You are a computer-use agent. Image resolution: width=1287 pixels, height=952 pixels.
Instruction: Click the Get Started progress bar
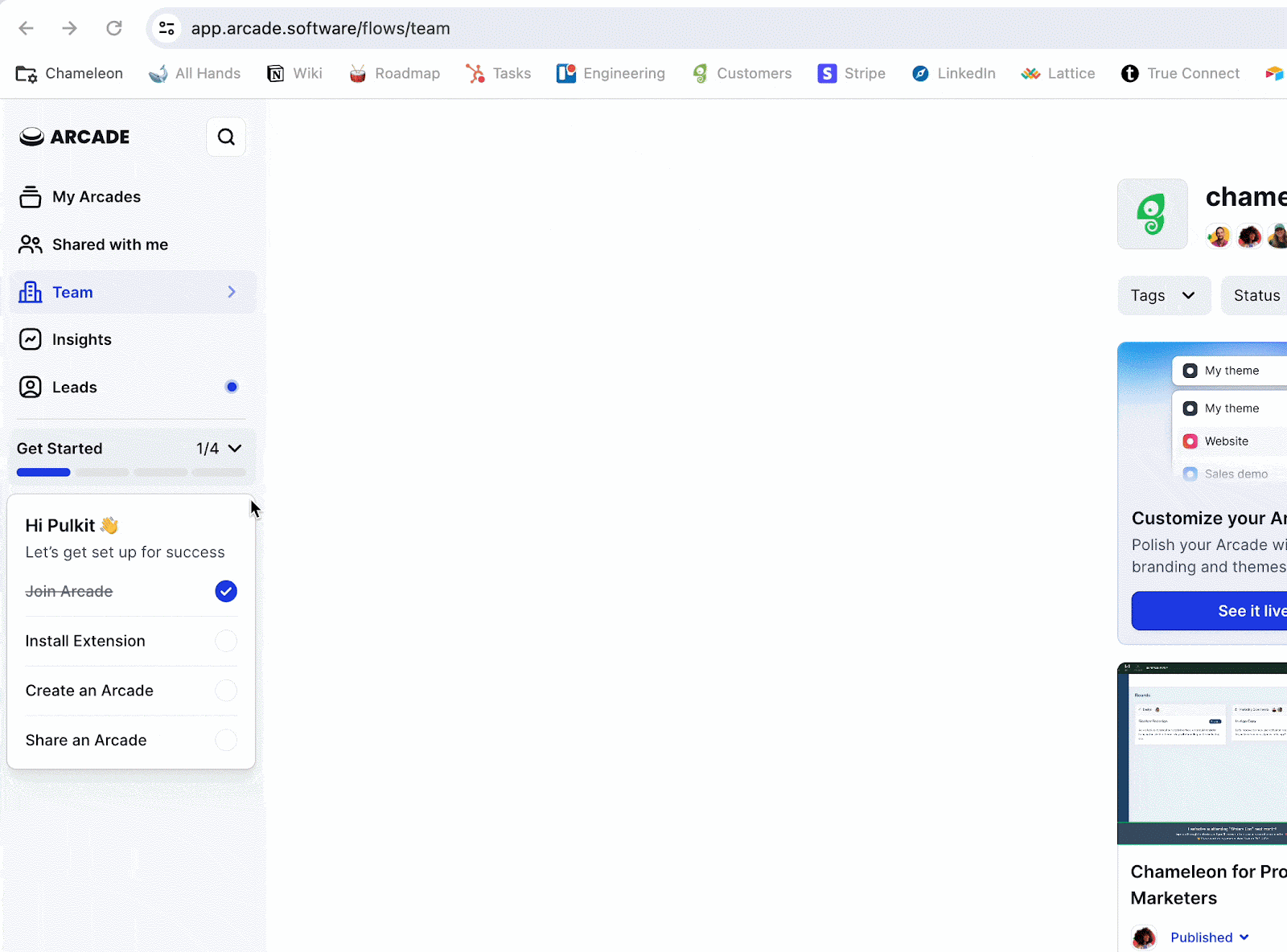click(131, 472)
